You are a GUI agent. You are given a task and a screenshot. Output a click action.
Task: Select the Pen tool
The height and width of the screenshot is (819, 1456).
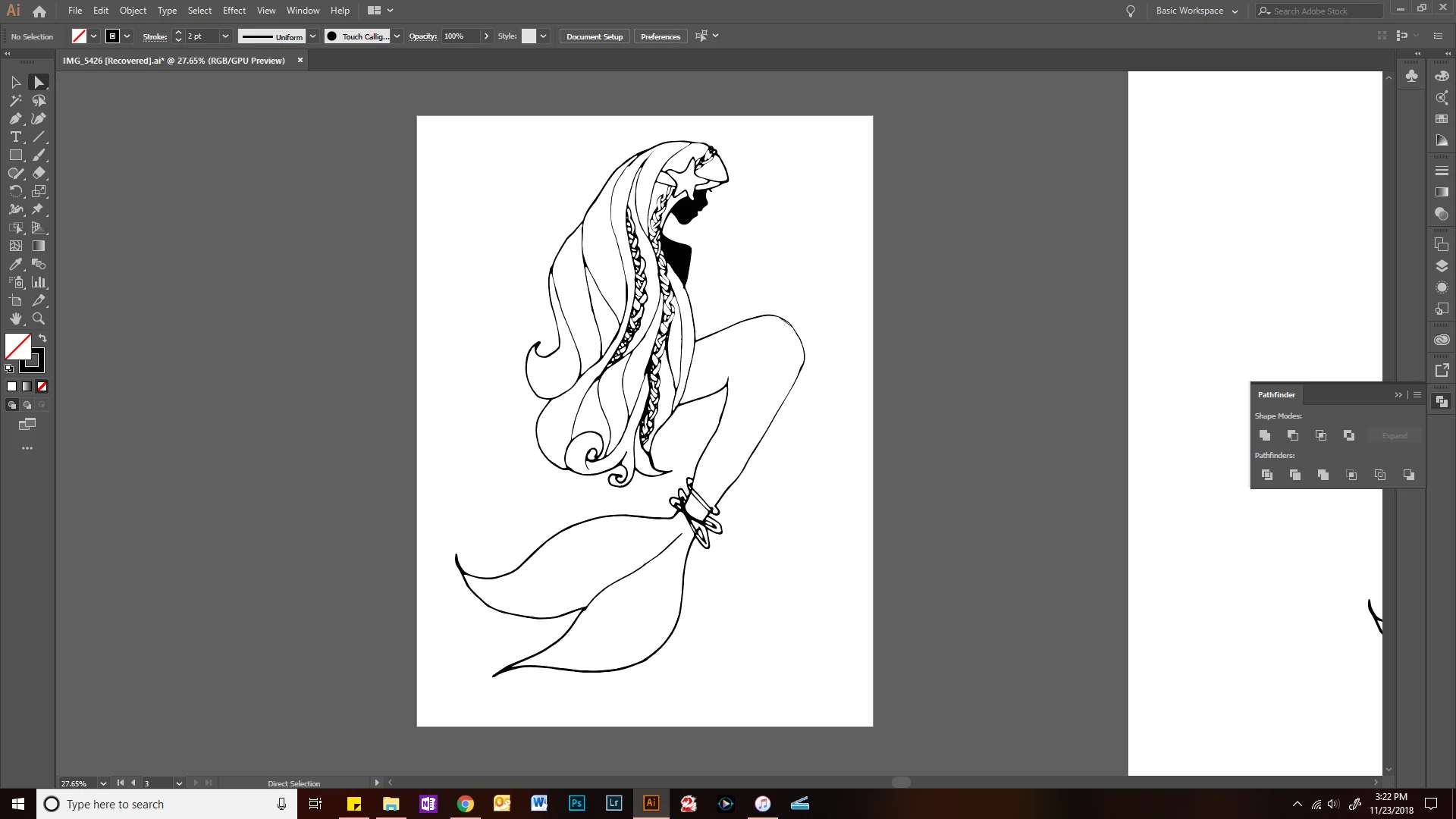pos(15,119)
